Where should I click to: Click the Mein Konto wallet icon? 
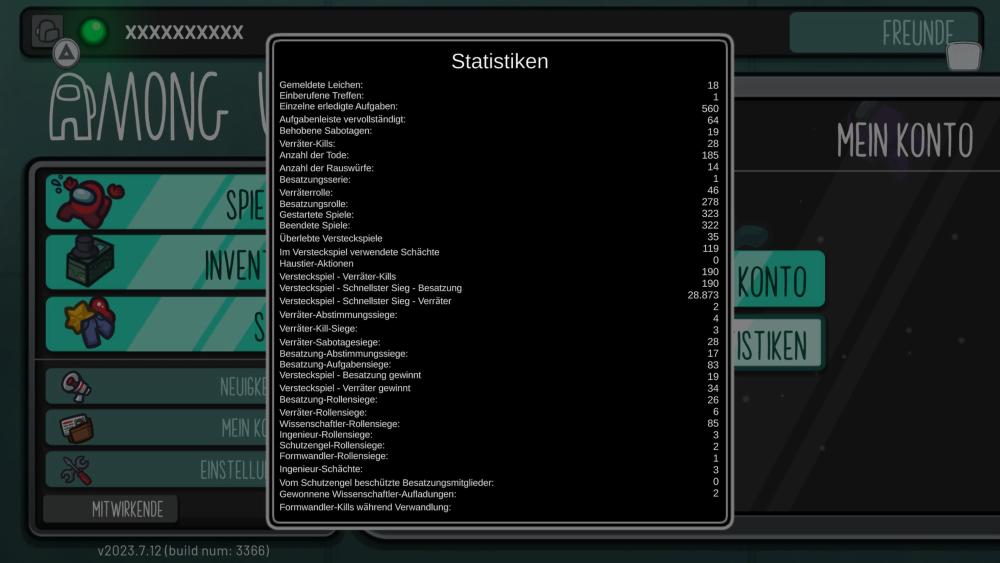pyautogui.click(x=76, y=428)
